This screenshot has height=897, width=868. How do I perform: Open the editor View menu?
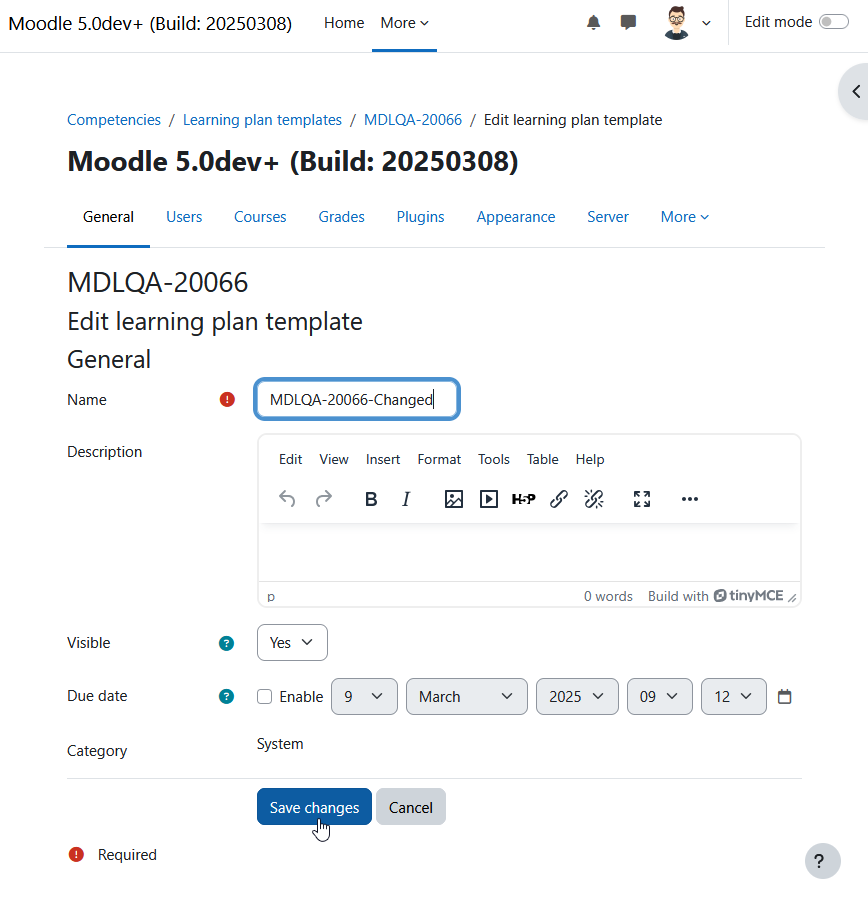334,459
